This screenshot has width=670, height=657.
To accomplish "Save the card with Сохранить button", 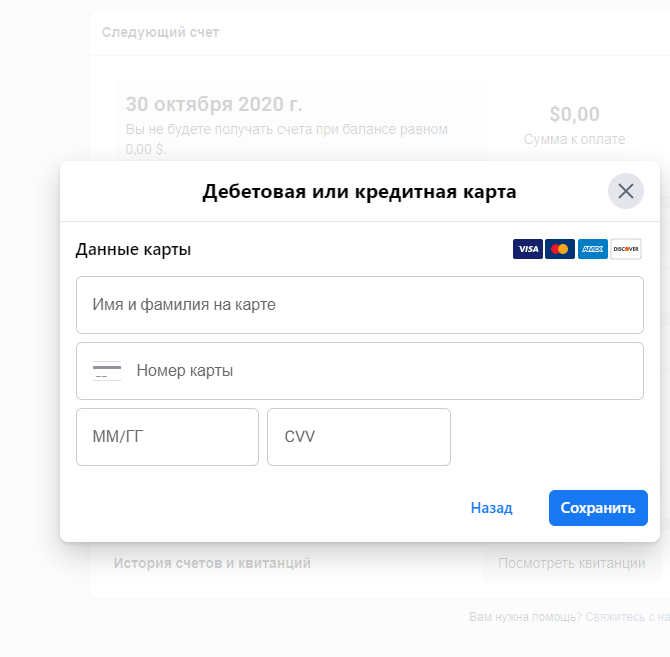I will [597, 508].
